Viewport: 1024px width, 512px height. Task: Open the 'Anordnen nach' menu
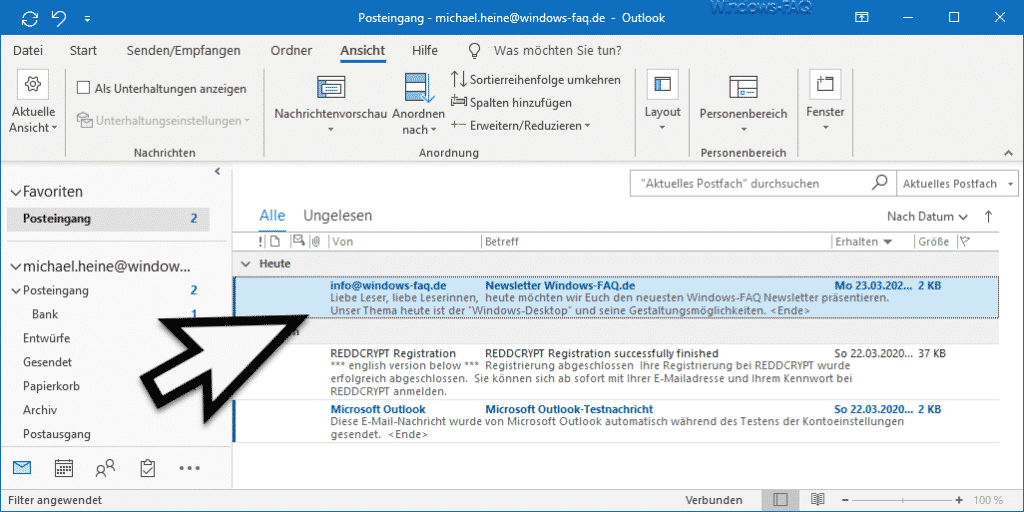[419, 103]
